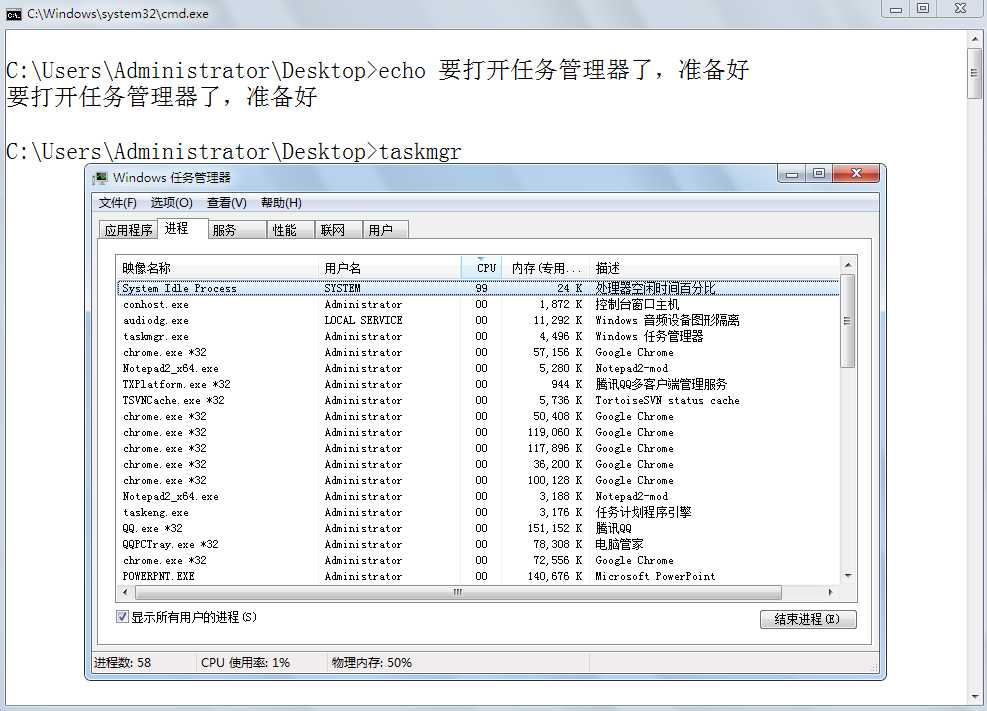The width and height of the screenshot is (987, 711).
Task: Select chrome.exe using 100,128 K memory
Action: 478,480
